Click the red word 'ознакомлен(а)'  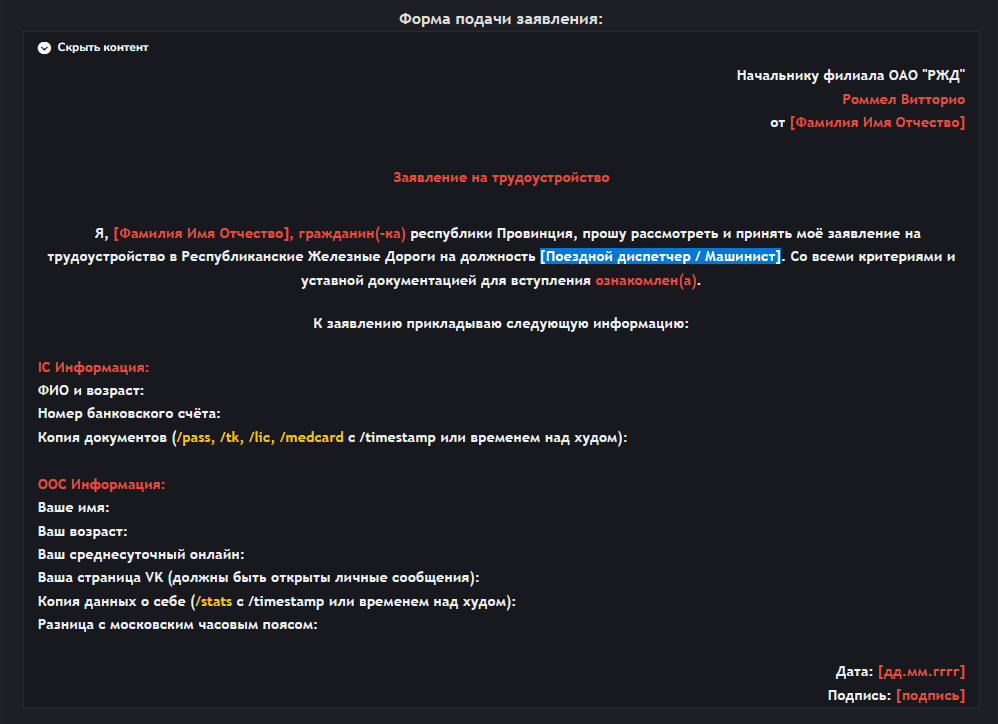(646, 281)
